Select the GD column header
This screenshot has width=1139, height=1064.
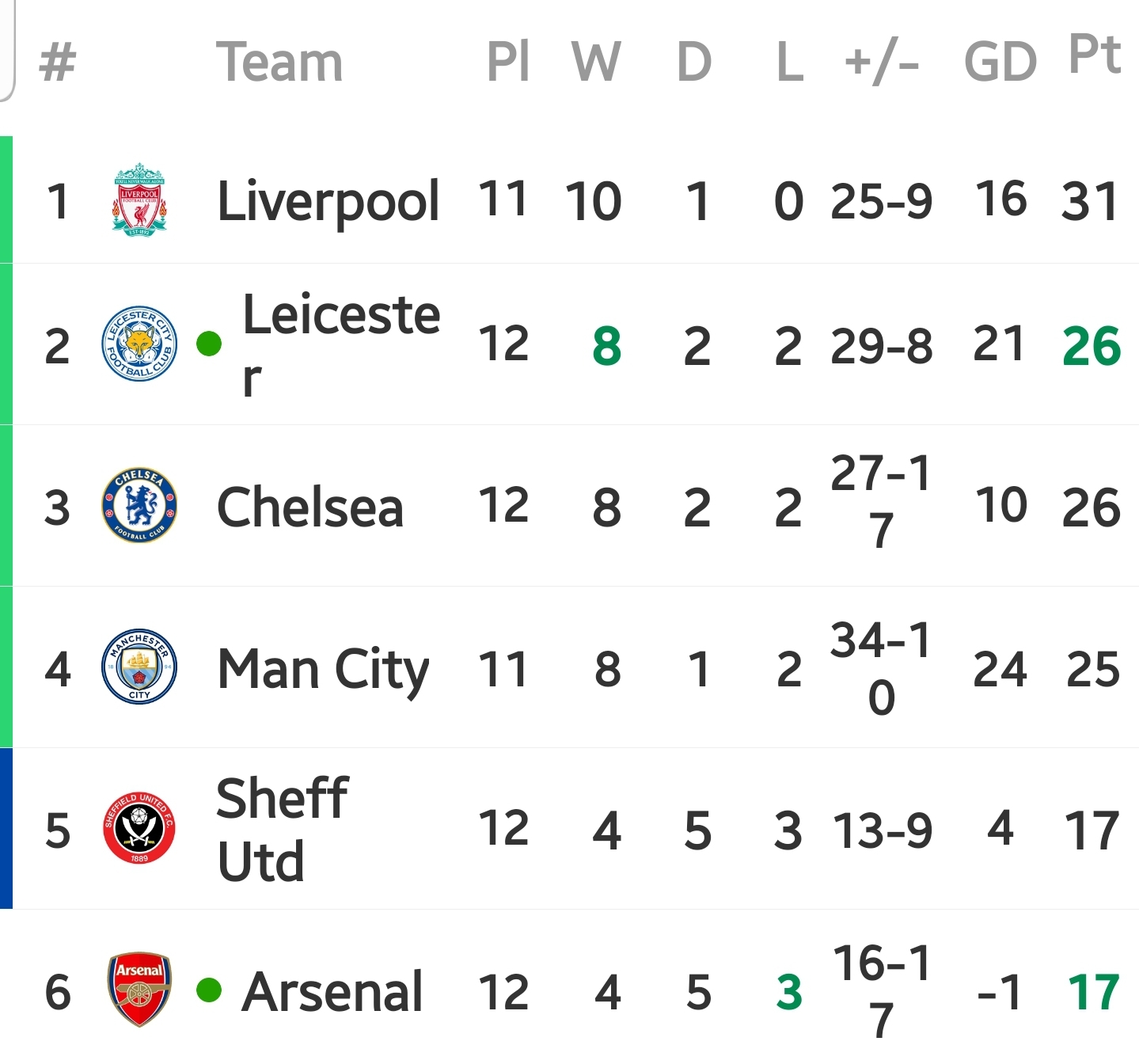[1000, 63]
